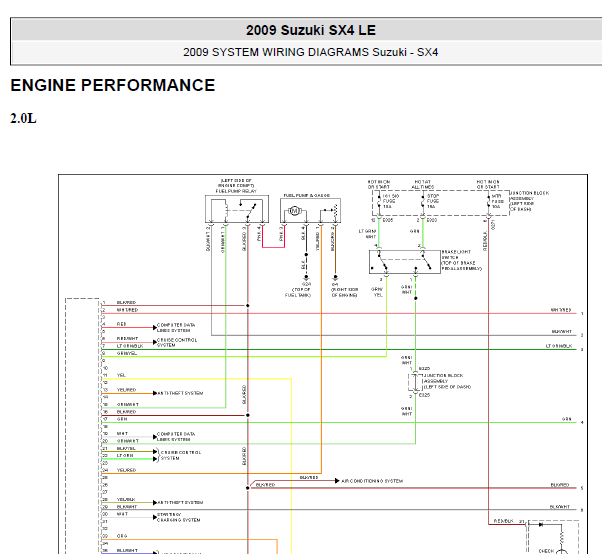
Task: Click the 'ENGINE PERFORMANCE' heading
Action: 112,85
